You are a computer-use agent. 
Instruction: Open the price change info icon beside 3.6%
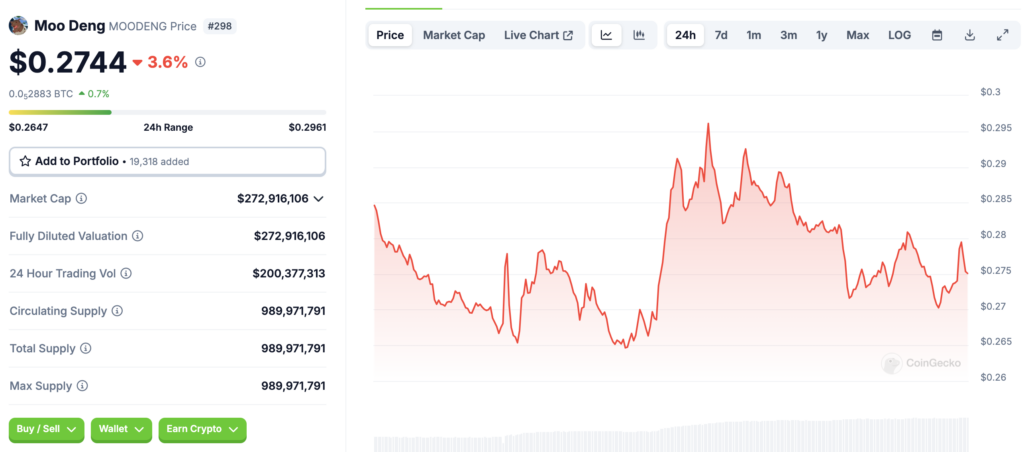[x=200, y=62]
